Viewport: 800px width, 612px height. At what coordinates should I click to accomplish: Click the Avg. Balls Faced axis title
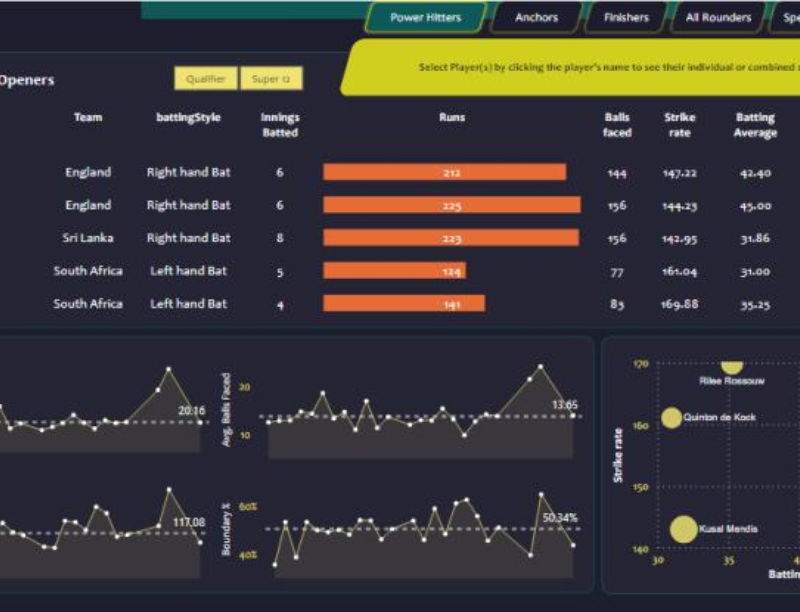(x=227, y=410)
